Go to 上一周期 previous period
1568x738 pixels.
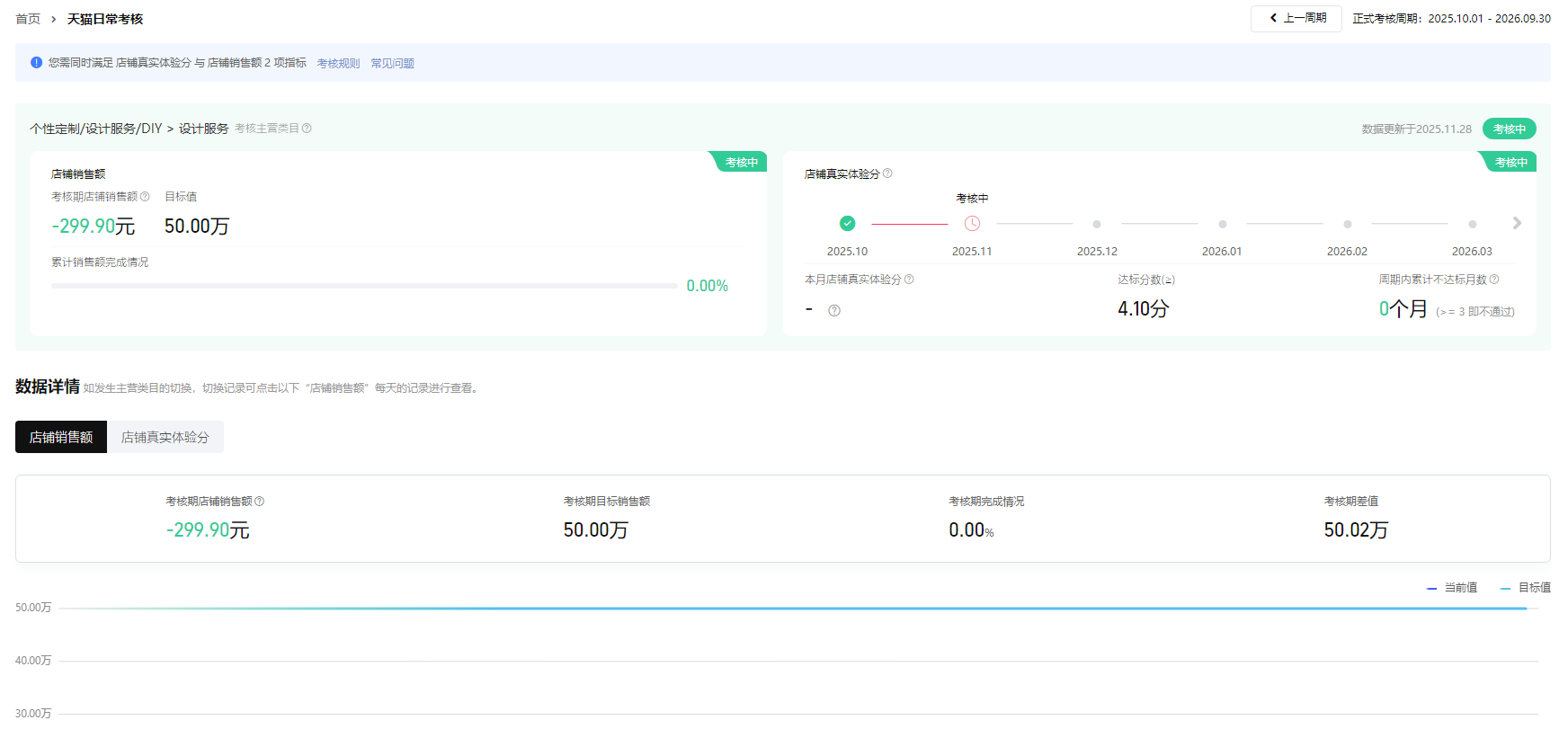1296,18
